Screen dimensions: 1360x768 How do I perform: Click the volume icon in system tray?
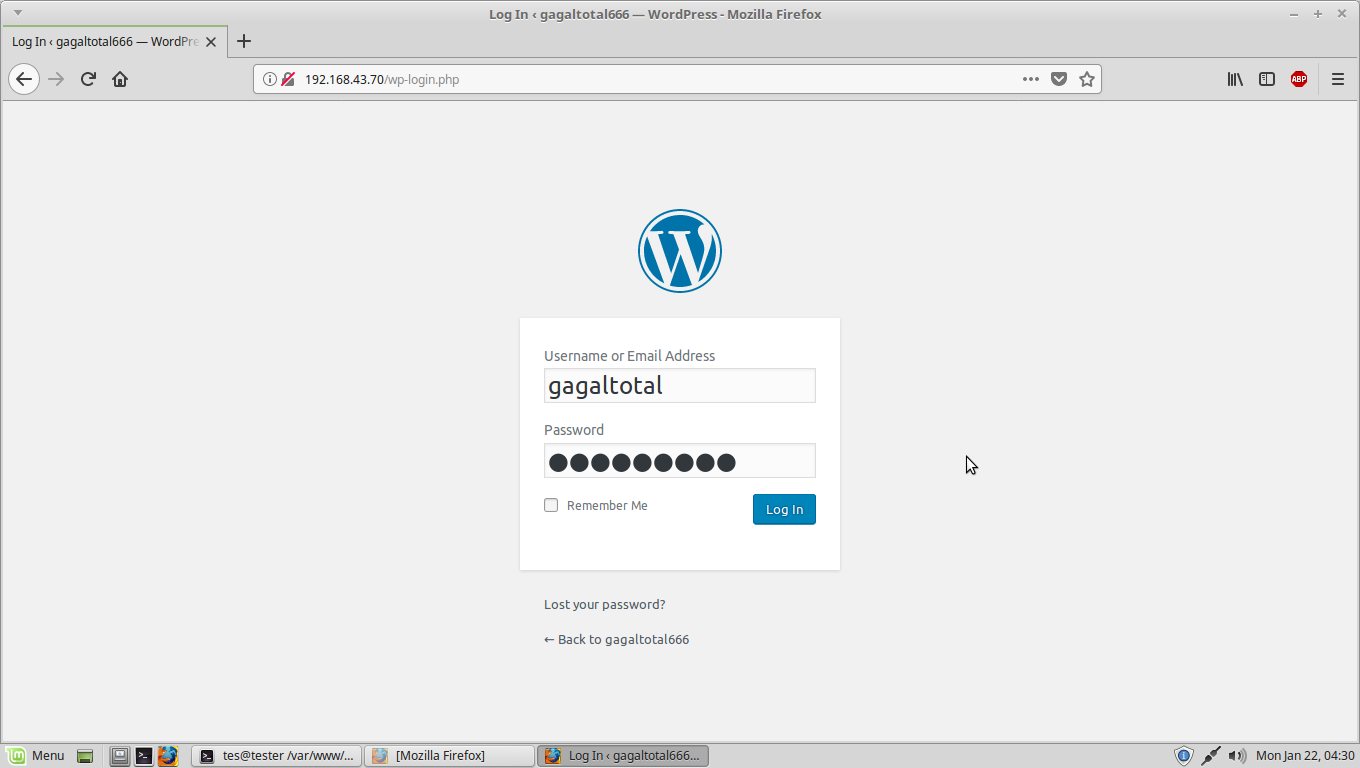point(1240,755)
